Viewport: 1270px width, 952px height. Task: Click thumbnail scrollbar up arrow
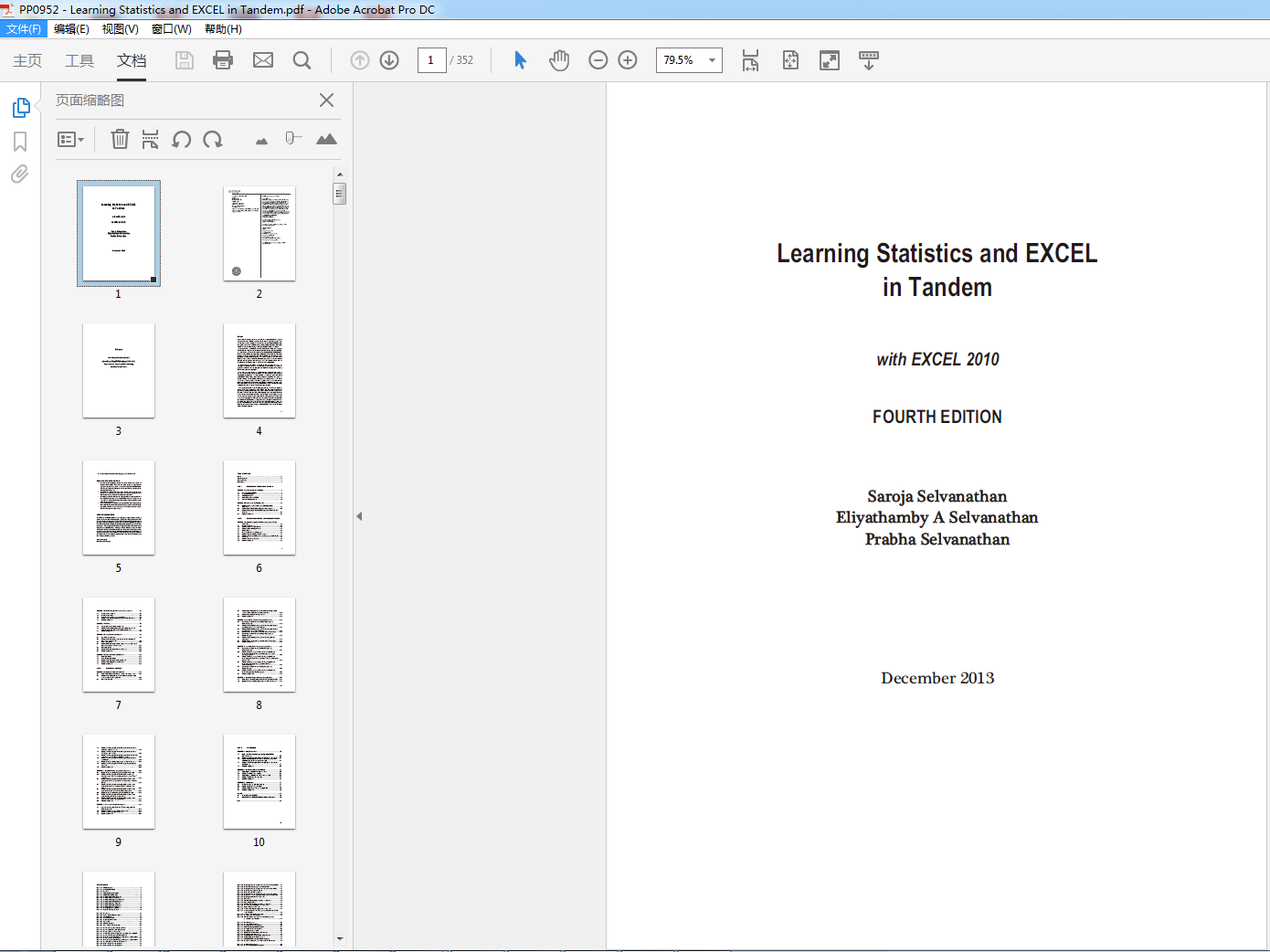click(x=340, y=174)
